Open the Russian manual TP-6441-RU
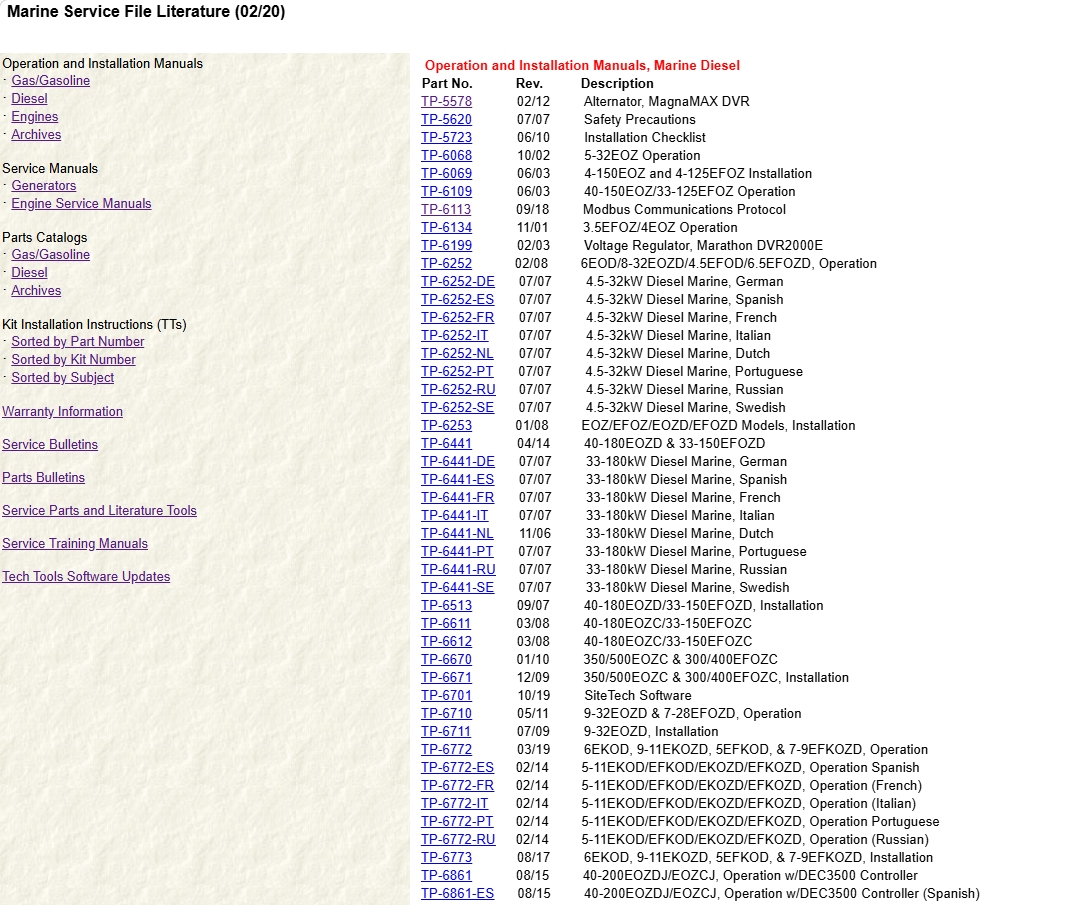This screenshot has height=905, width=1069. click(458, 570)
